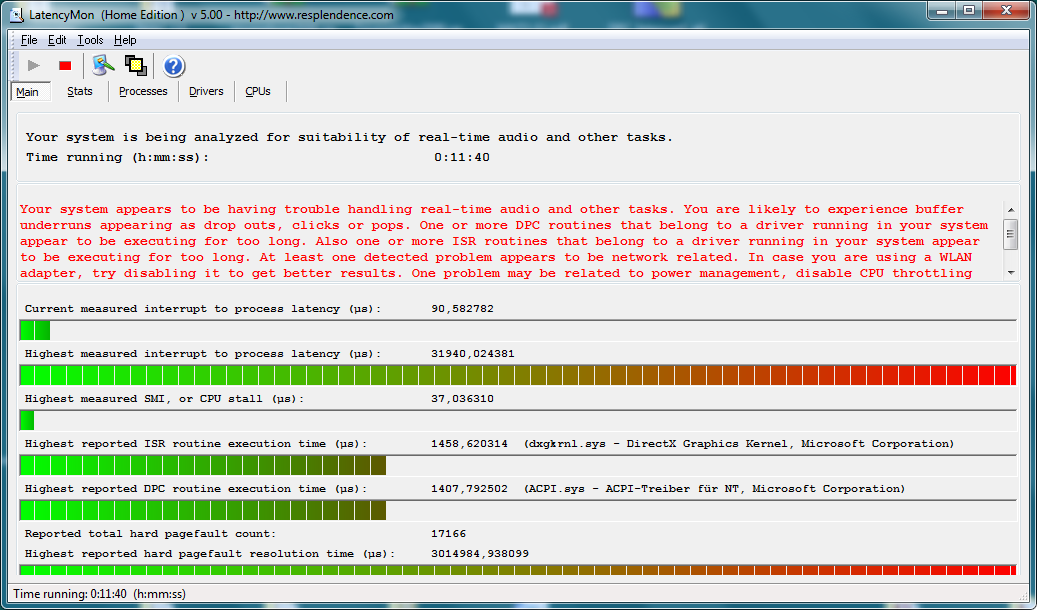The image size is (1037, 610).
Task: Click 'Reported total hard pagefault count' label
Action: 150,534
